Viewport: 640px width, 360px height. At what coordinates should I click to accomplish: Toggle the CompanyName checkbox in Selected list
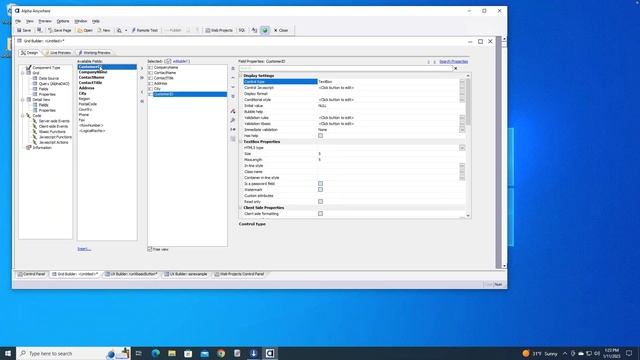click(x=151, y=67)
